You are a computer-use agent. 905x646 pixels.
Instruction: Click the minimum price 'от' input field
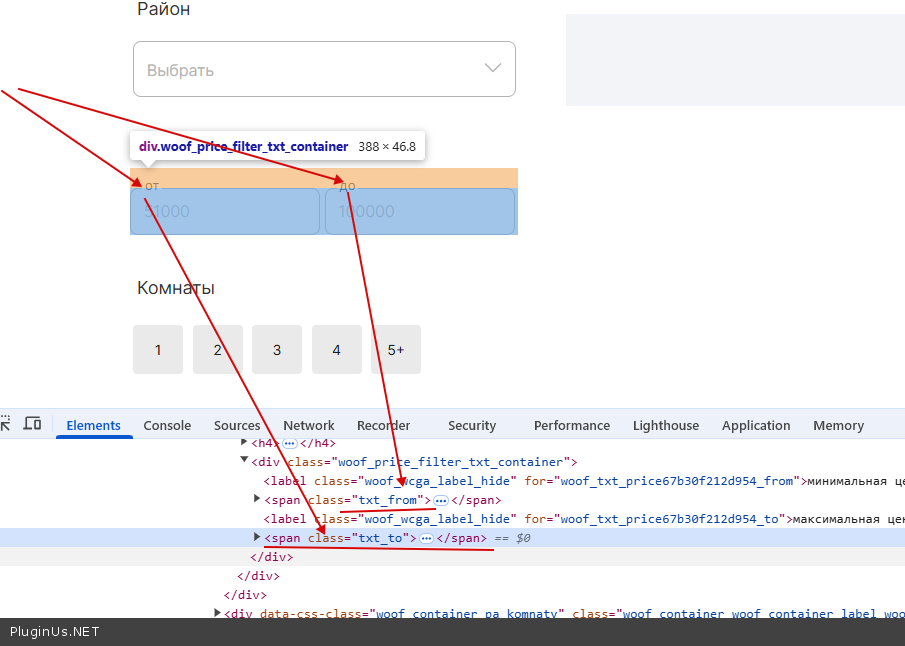[x=225, y=211]
